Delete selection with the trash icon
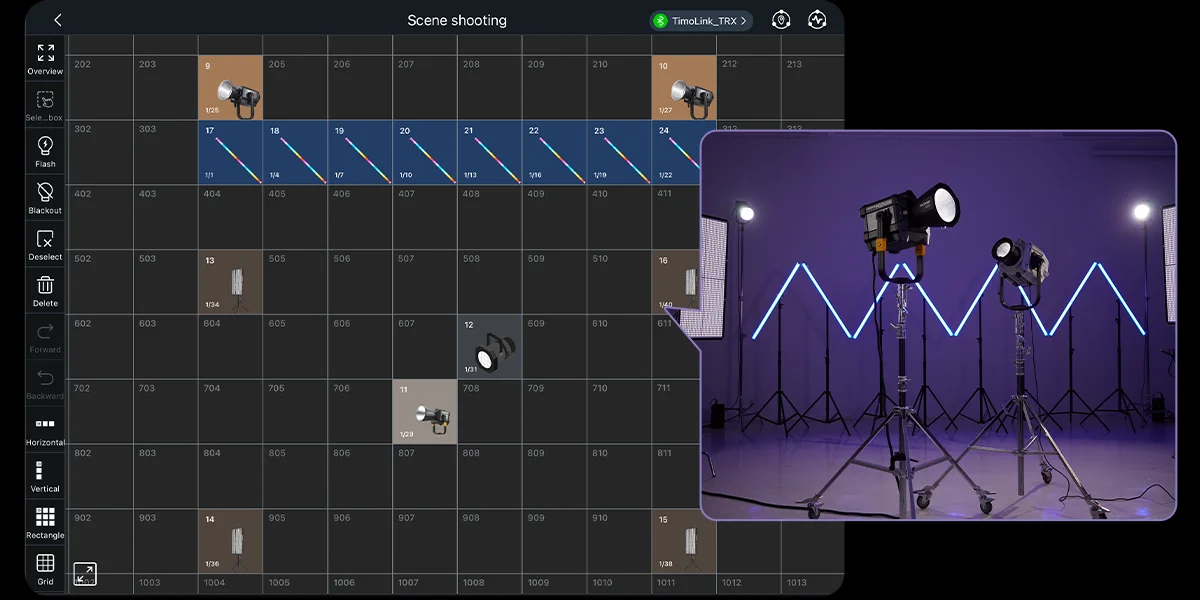 coord(45,290)
